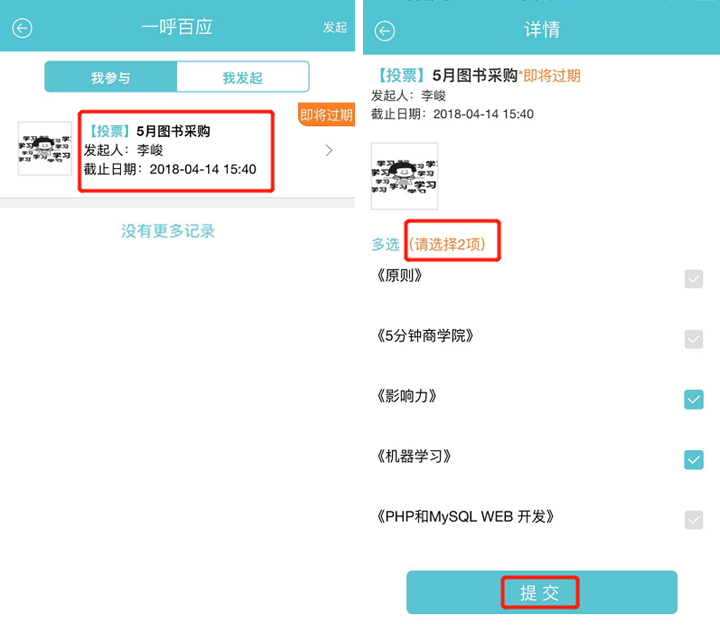Check the 《原则》 option
Screen dimensions: 720x638
693,279
